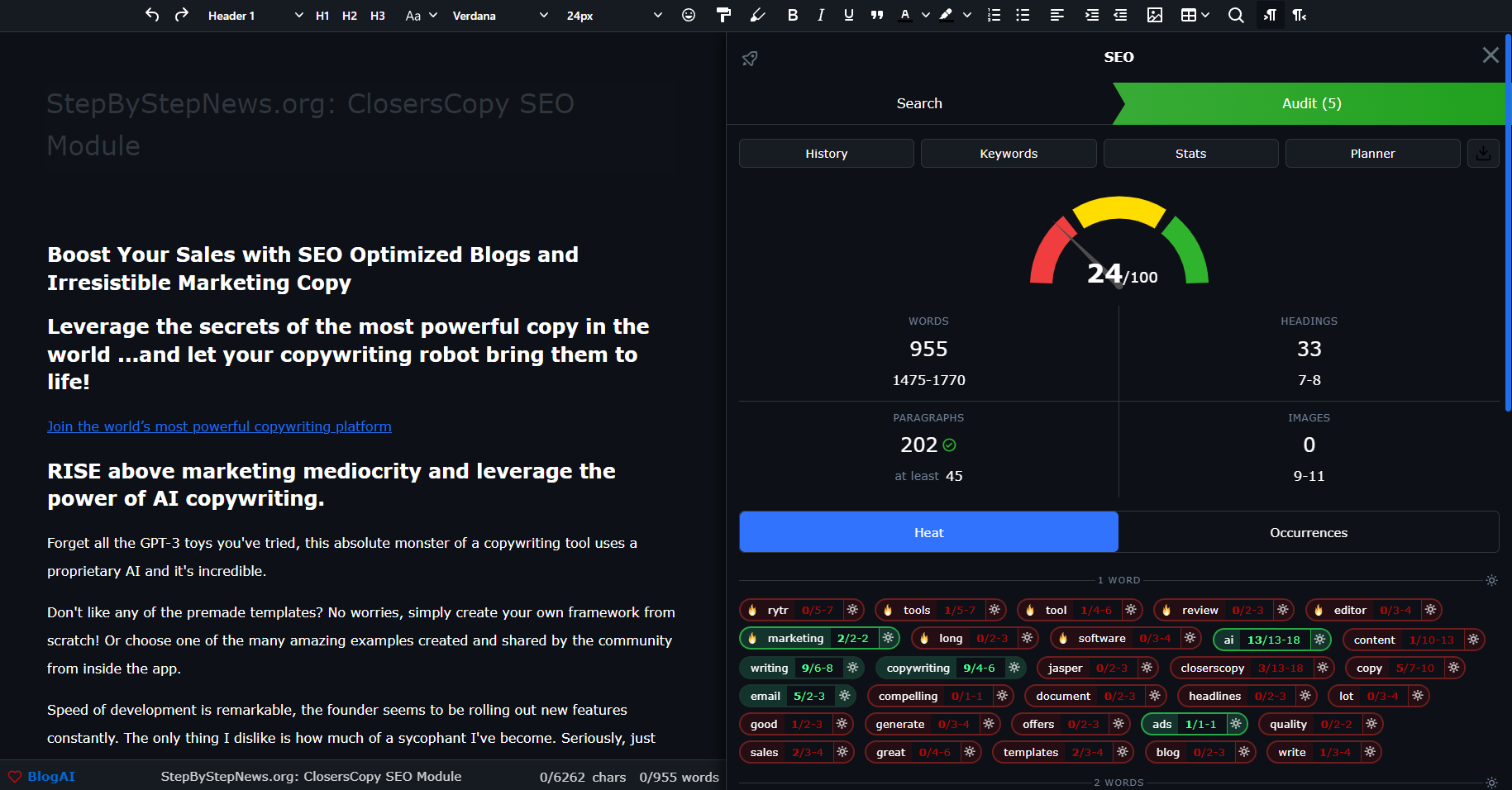This screenshot has height=790, width=1512.
Task: Apply H1 heading format
Action: [322, 16]
